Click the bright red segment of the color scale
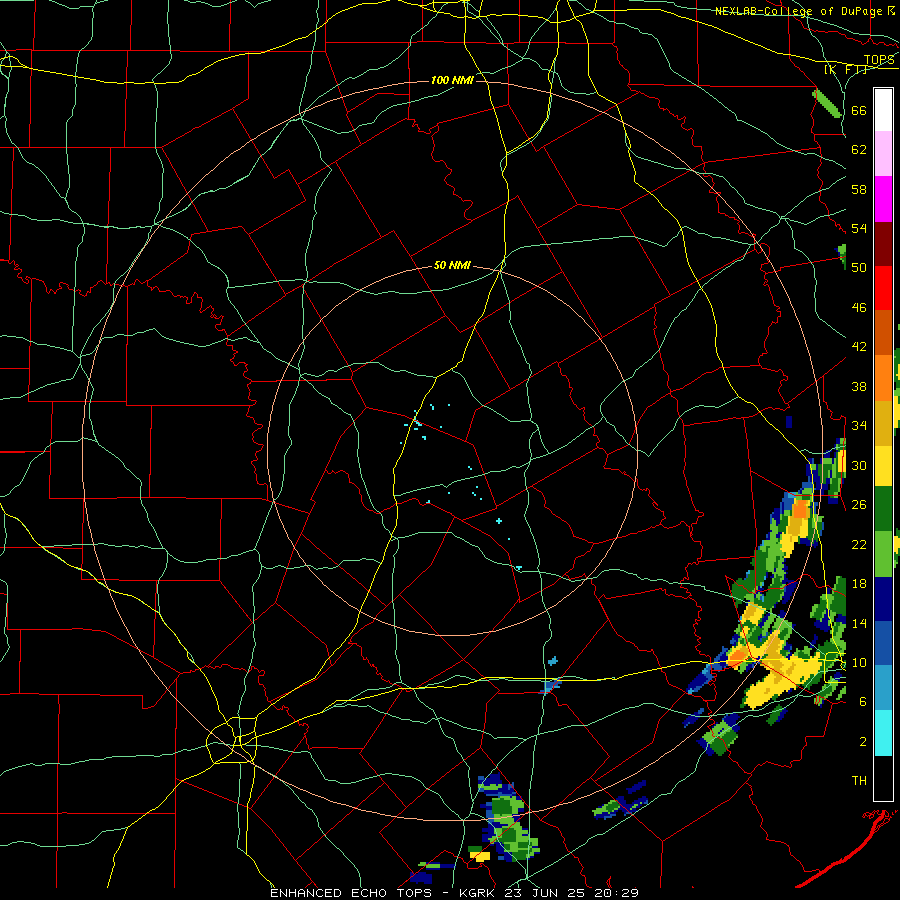This screenshot has height=900, width=900. (x=883, y=288)
